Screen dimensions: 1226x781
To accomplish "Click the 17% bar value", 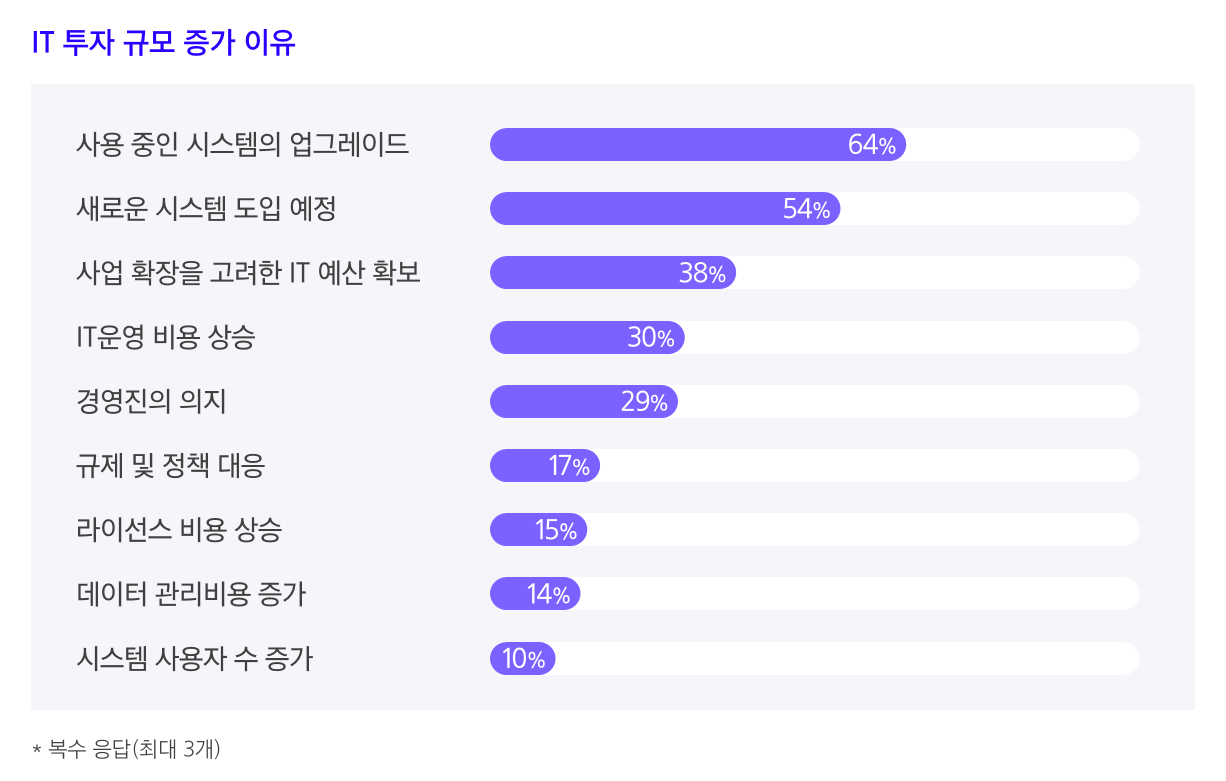I will click(569, 466).
